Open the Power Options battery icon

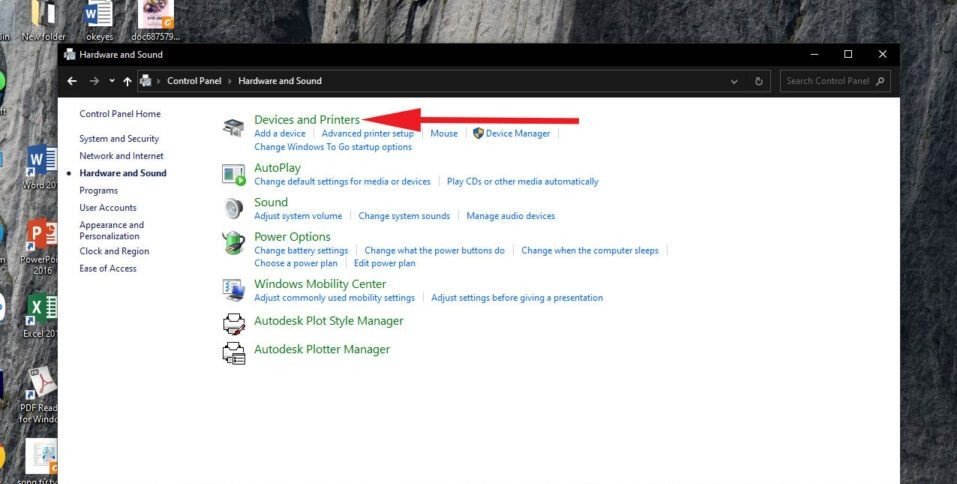click(x=233, y=243)
